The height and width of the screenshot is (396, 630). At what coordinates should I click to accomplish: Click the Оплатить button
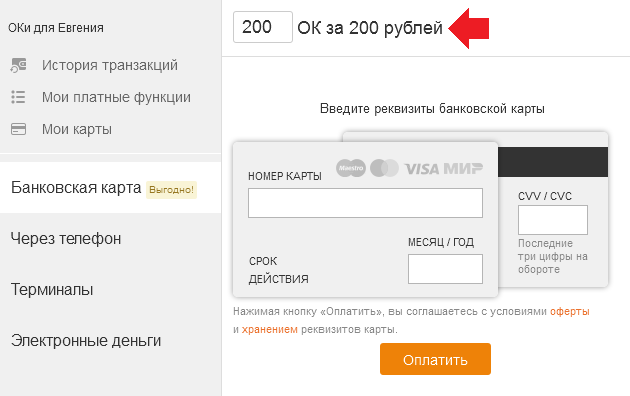point(435,359)
